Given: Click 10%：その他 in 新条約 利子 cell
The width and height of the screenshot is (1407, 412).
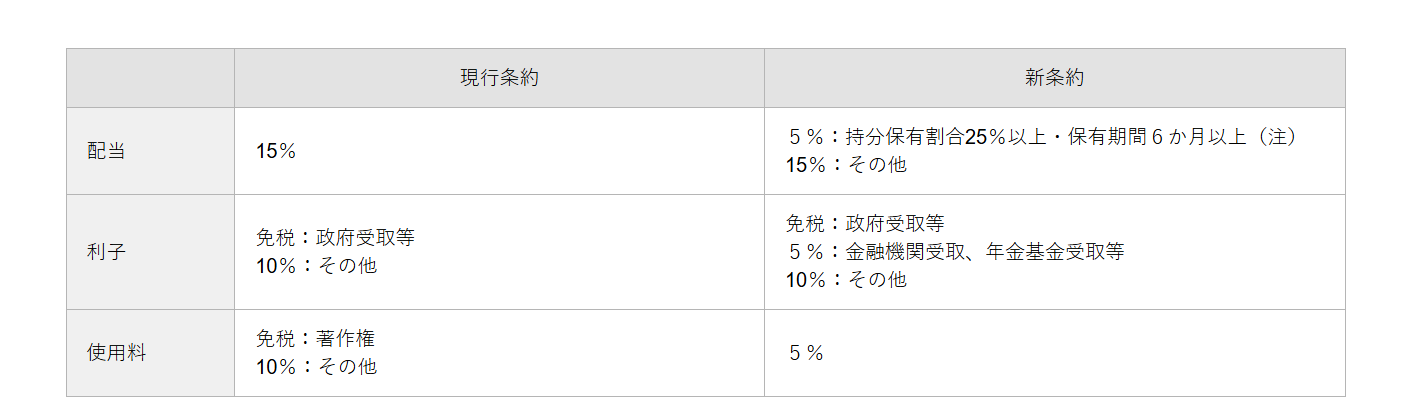Looking at the screenshot, I should pyautogui.click(x=846, y=280).
